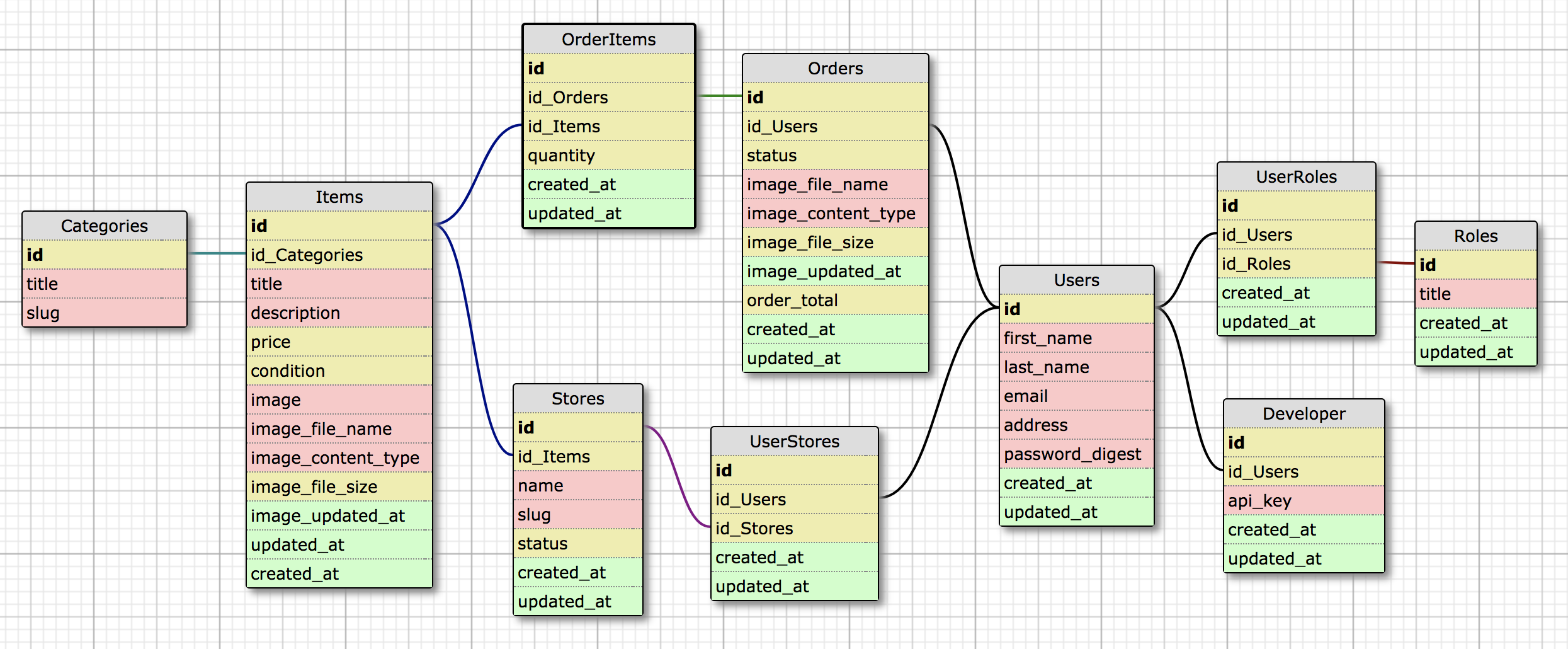Viewport: 1568px width, 649px height.
Task: Click updated_at in the Roles table
Action: pos(1476,352)
